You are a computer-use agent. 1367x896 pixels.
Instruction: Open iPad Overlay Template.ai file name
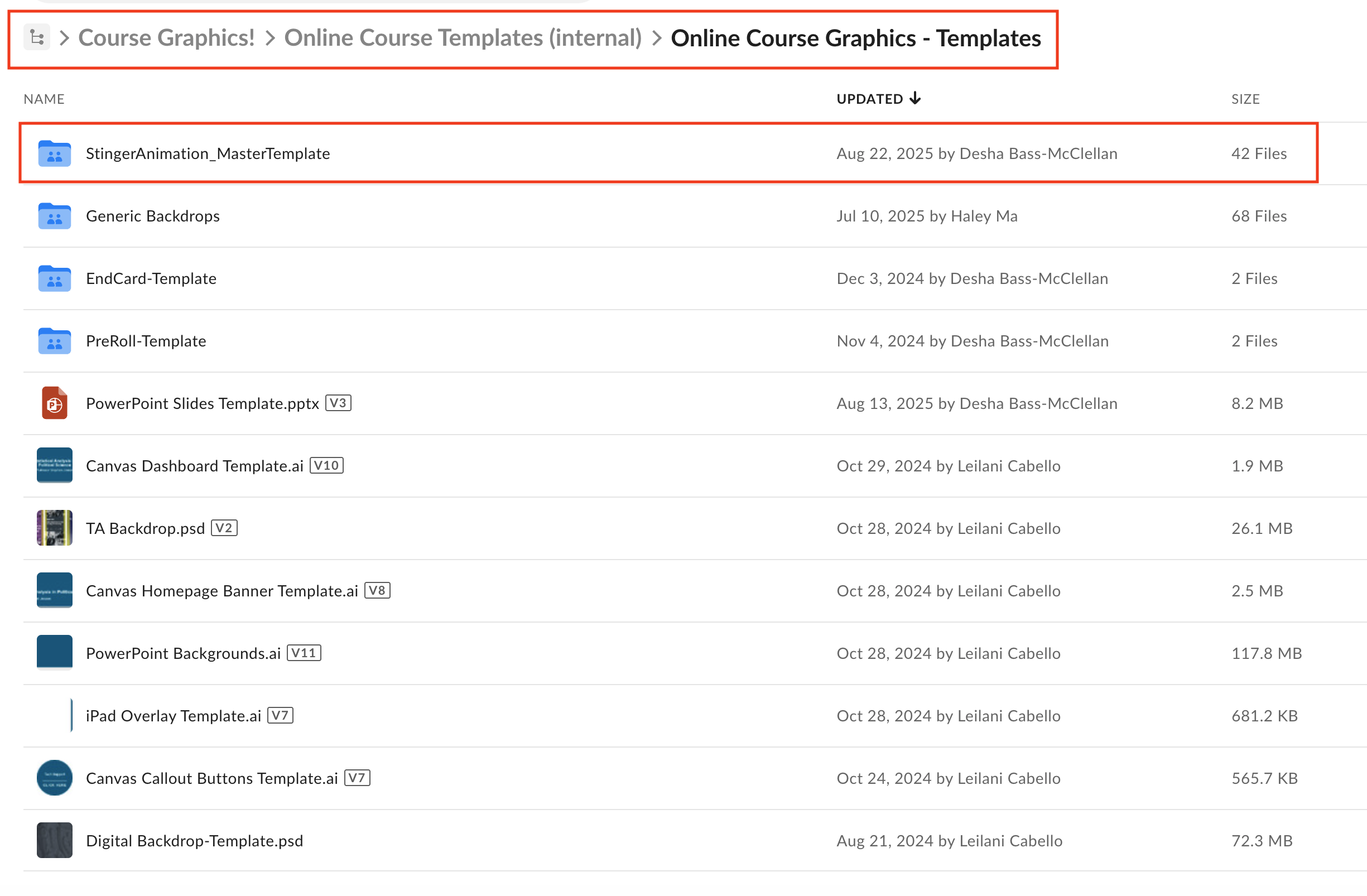tap(173, 716)
